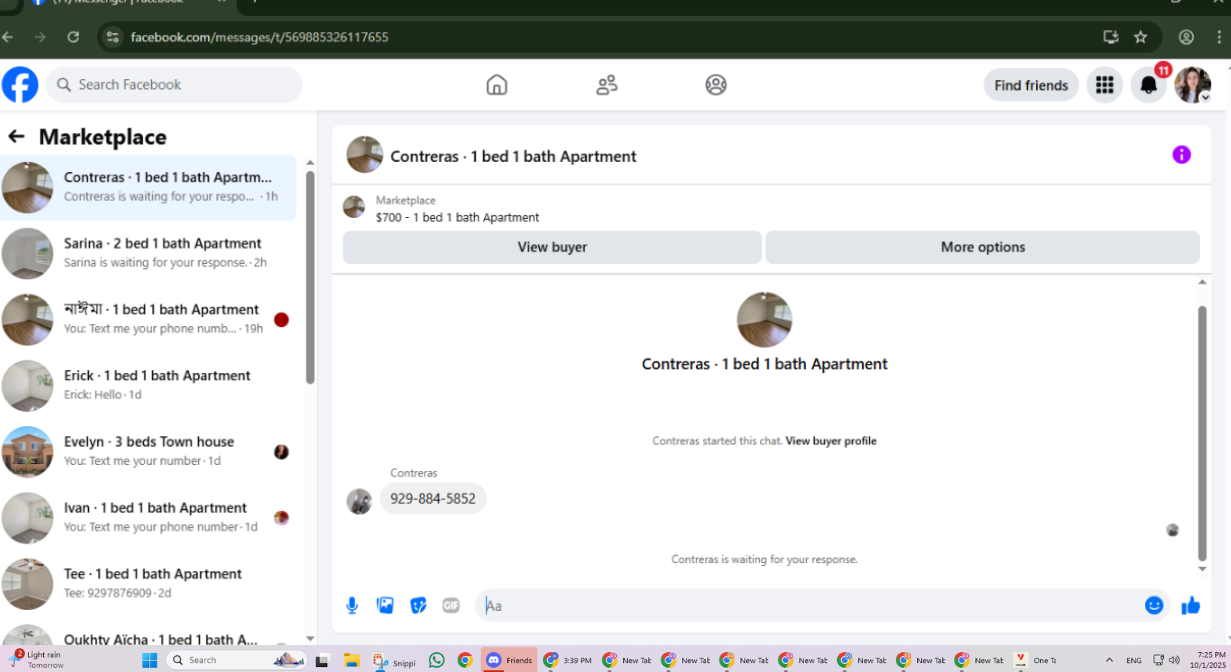Screen dimensions: 1231x672
Task: Open WhatsApp from taskbar
Action: (436, 660)
